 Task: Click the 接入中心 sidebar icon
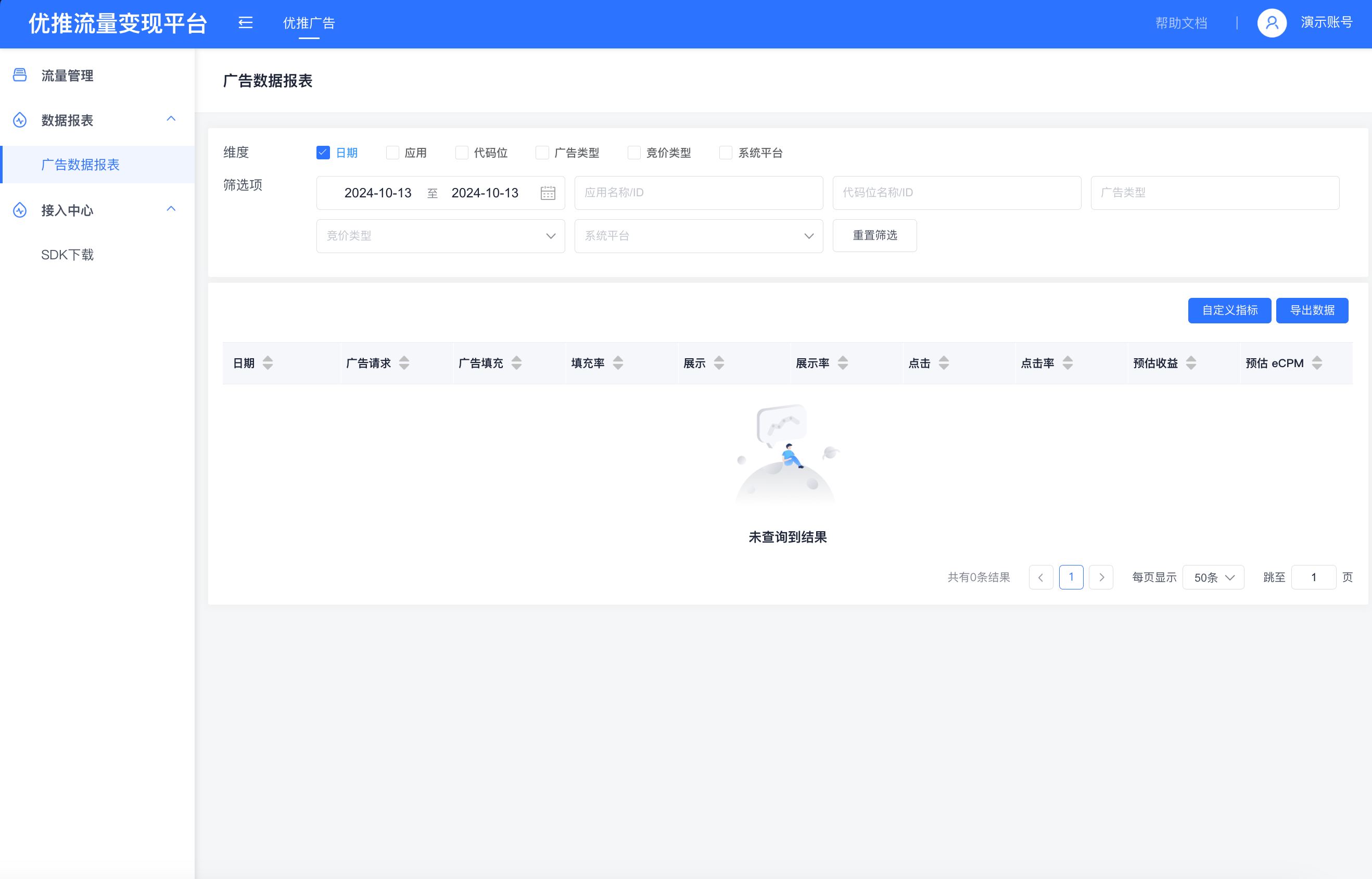pyautogui.click(x=20, y=210)
